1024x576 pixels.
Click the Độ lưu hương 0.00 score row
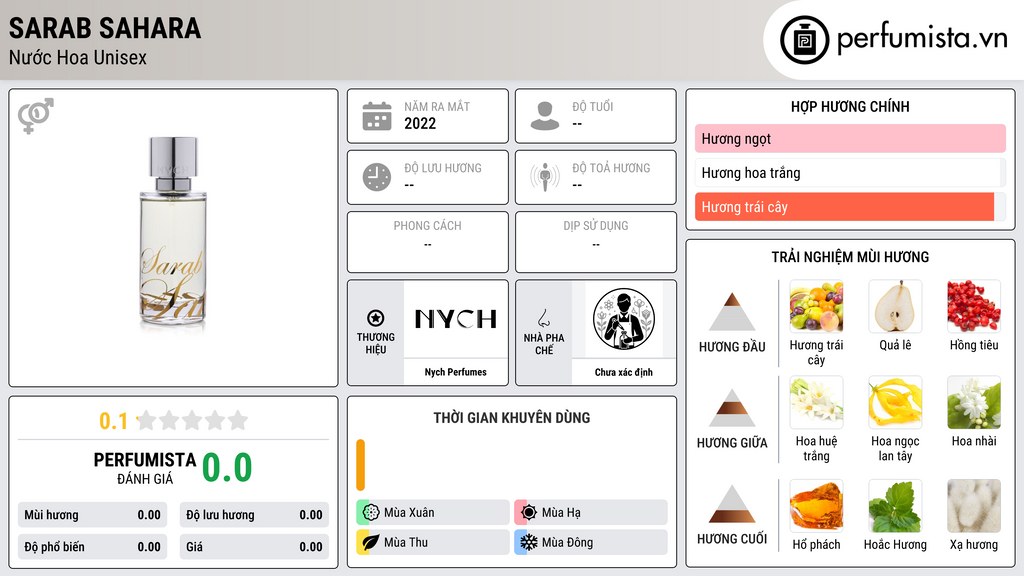tap(254, 515)
